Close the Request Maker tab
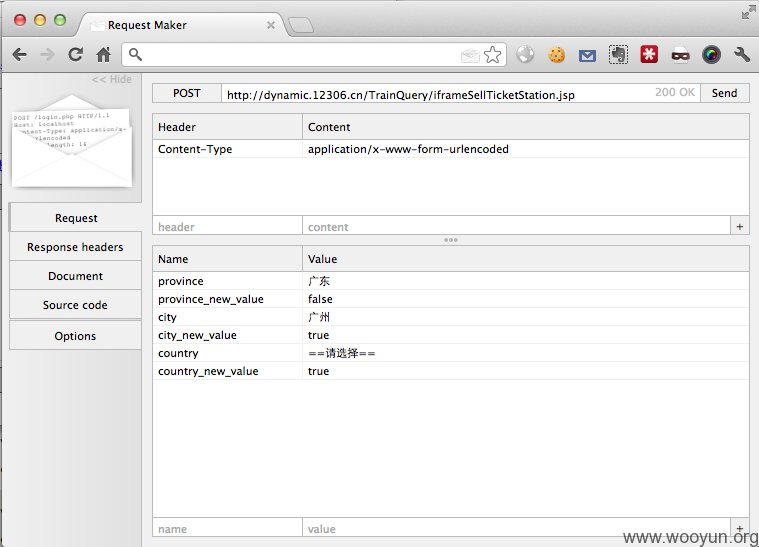This screenshot has height=547, width=759. 271,25
